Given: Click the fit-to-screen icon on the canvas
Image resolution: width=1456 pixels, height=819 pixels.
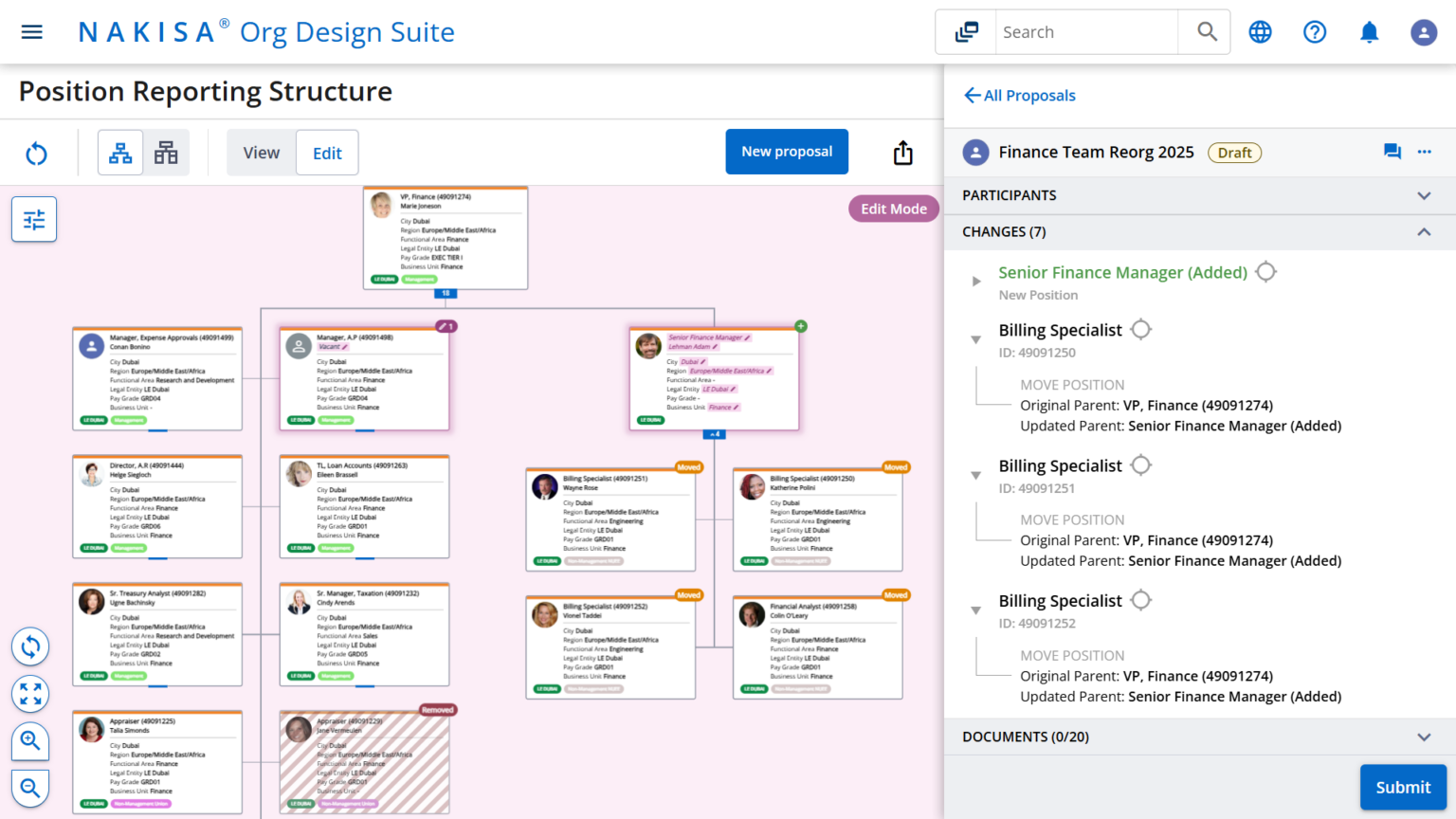Looking at the screenshot, I should click(30, 694).
